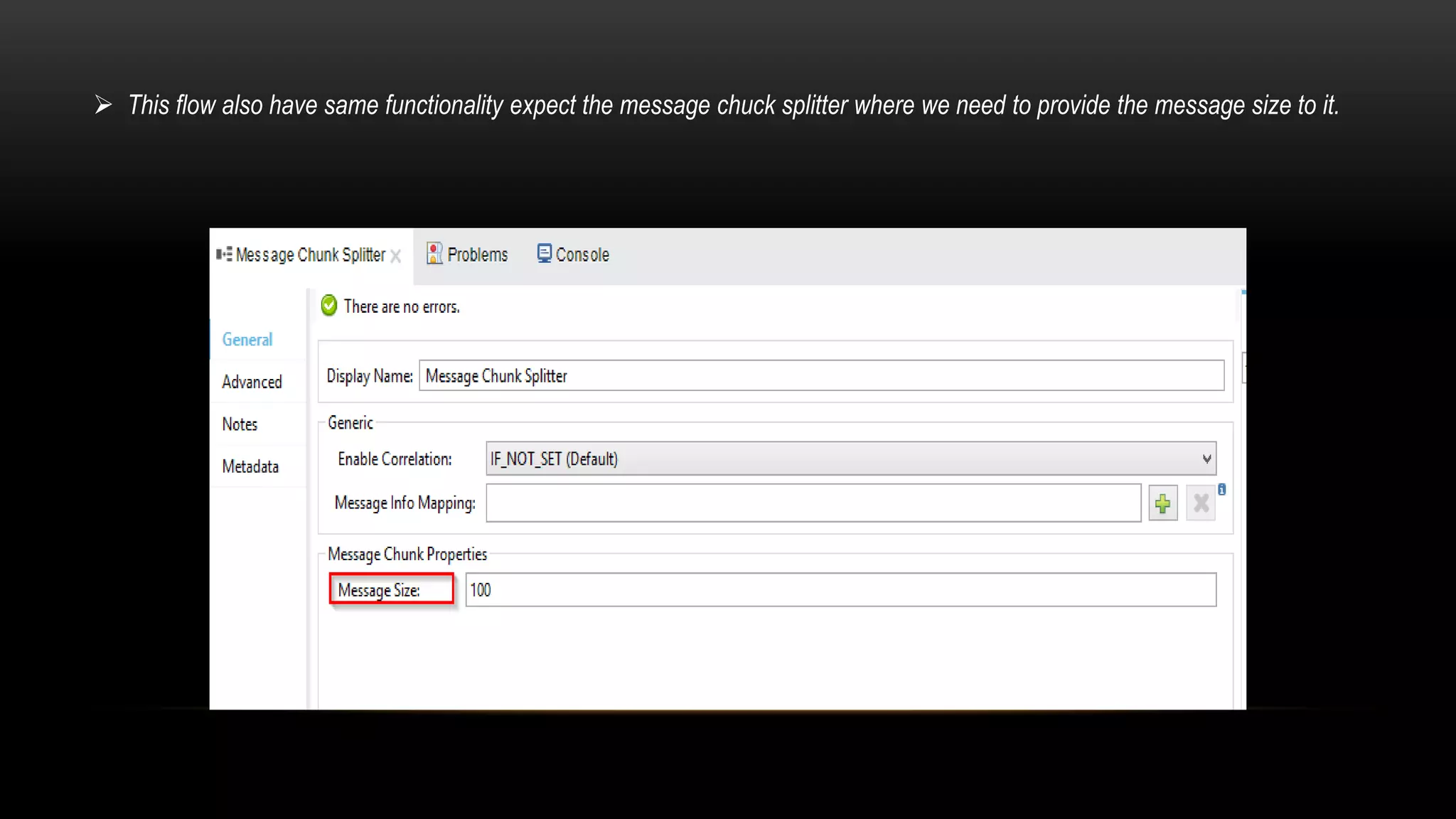Click the Message Info Mapping field
This screenshot has width=1456, height=819.
[813, 503]
